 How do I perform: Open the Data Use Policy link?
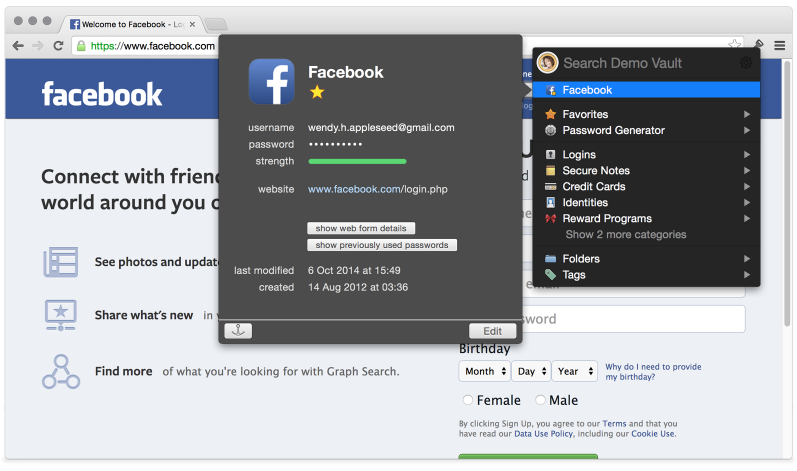[x=543, y=433]
